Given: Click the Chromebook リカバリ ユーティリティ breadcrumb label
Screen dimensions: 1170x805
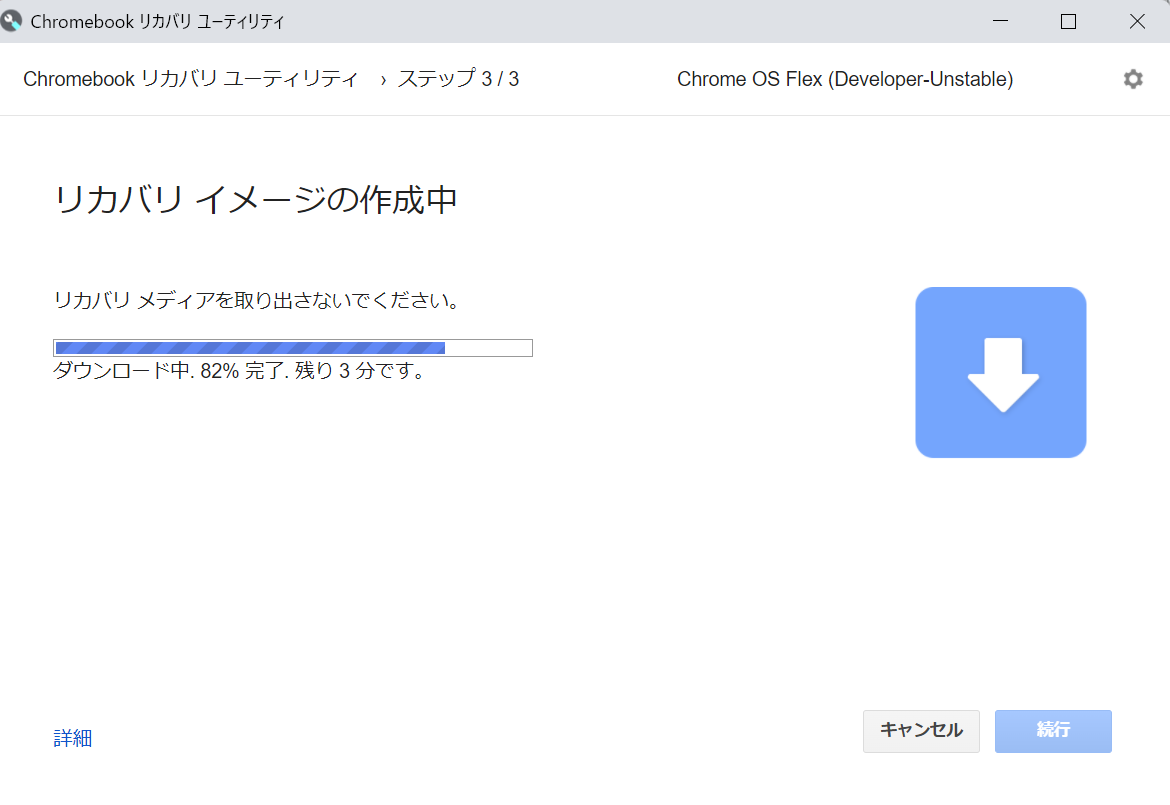Looking at the screenshot, I should [x=190, y=78].
